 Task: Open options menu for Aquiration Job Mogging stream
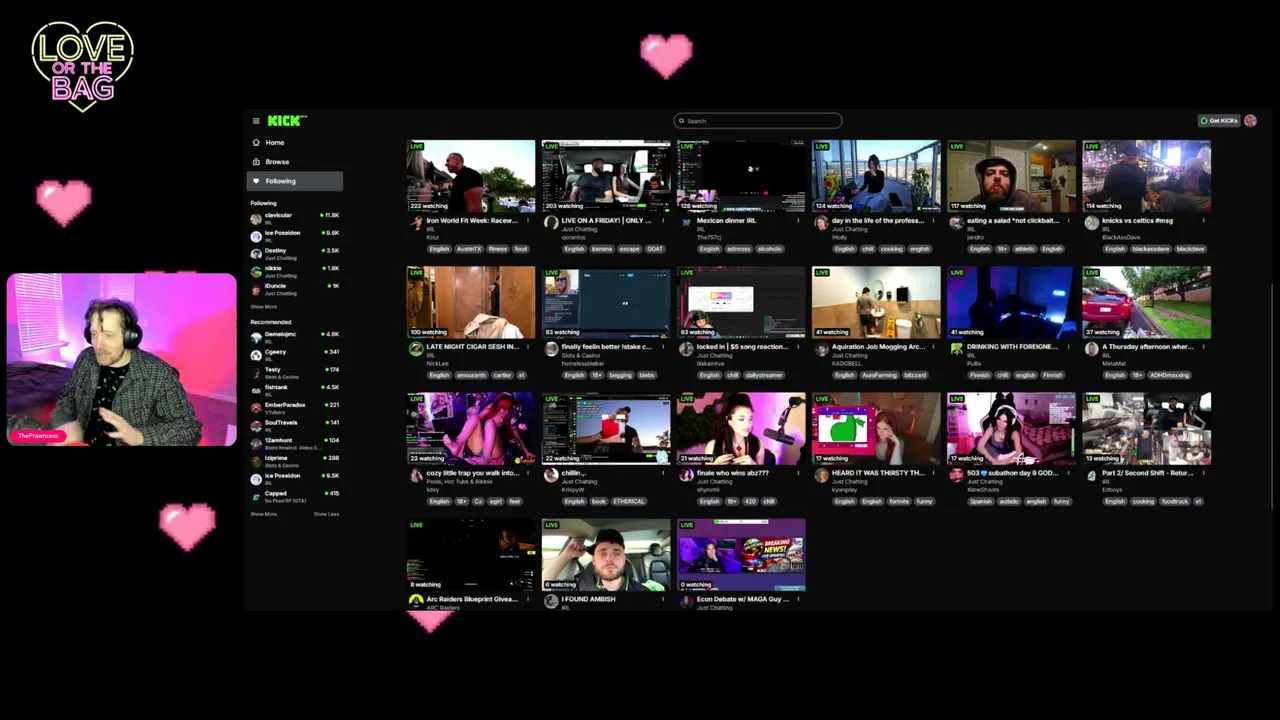(934, 347)
